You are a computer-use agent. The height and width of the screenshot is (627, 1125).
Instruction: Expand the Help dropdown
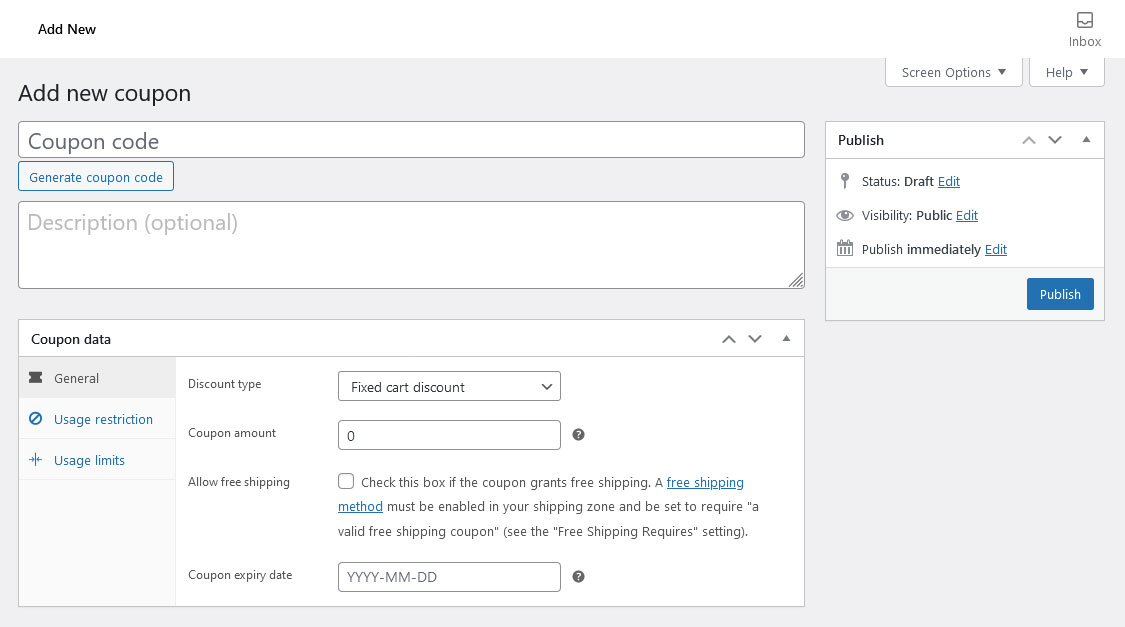click(x=1067, y=72)
